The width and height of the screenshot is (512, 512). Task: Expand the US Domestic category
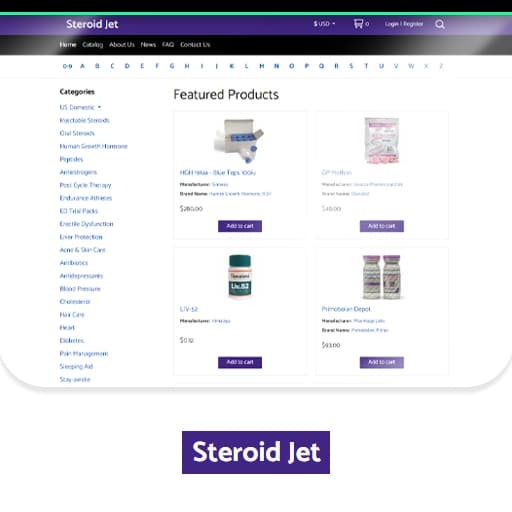click(x=80, y=107)
